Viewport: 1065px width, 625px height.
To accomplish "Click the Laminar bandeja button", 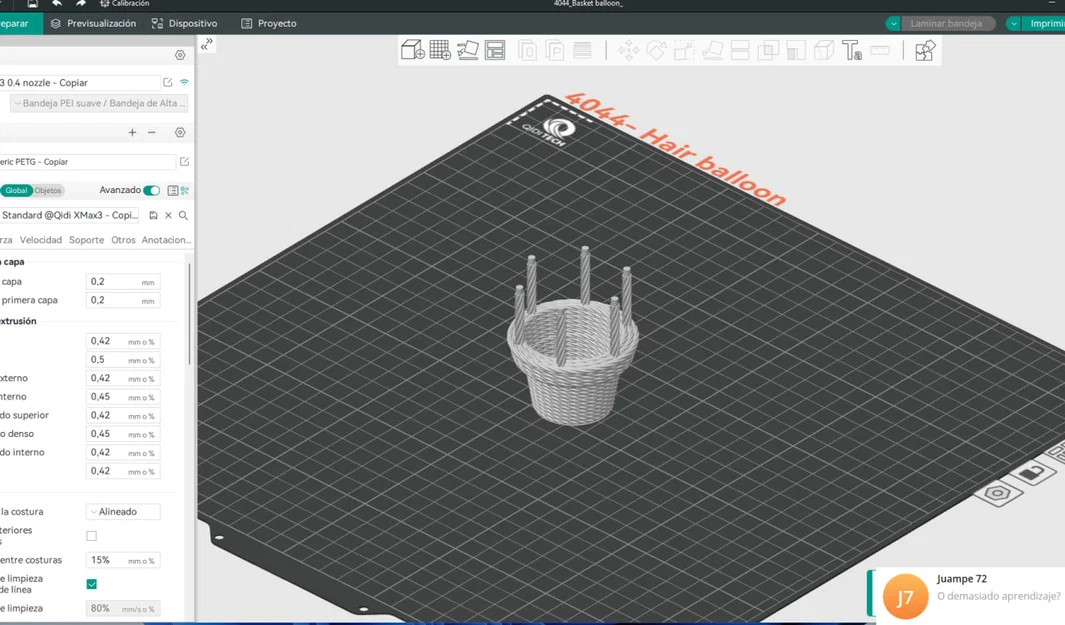I will click(947, 24).
